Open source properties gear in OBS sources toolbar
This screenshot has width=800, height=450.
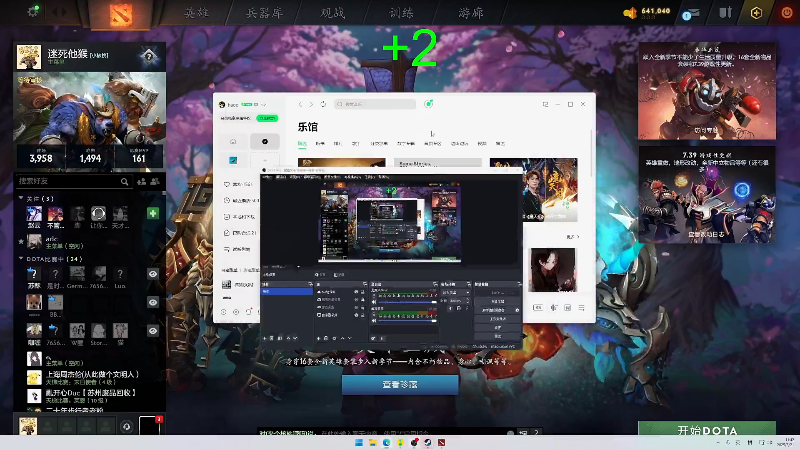point(334,338)
